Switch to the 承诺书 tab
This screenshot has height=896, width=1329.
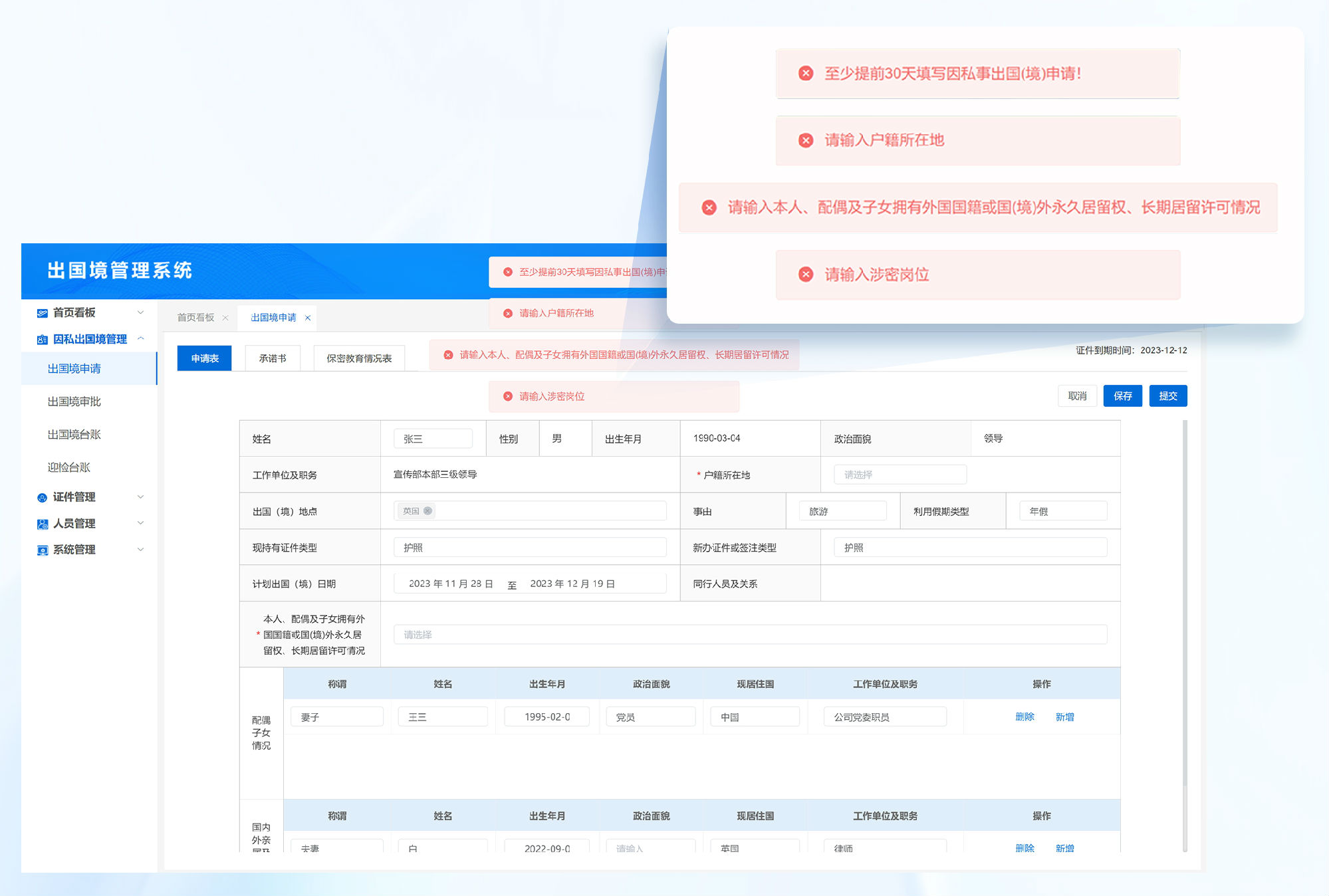273,358
